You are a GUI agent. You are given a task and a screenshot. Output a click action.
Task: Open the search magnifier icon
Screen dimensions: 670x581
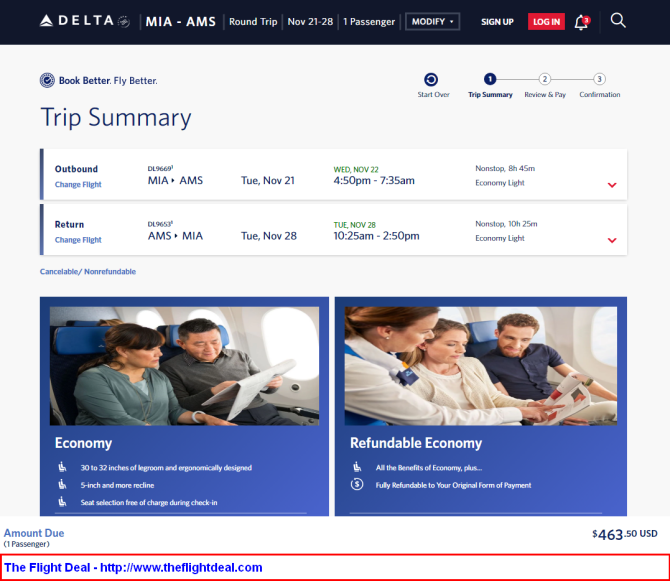pyautogui.click(x=618, y=21)
